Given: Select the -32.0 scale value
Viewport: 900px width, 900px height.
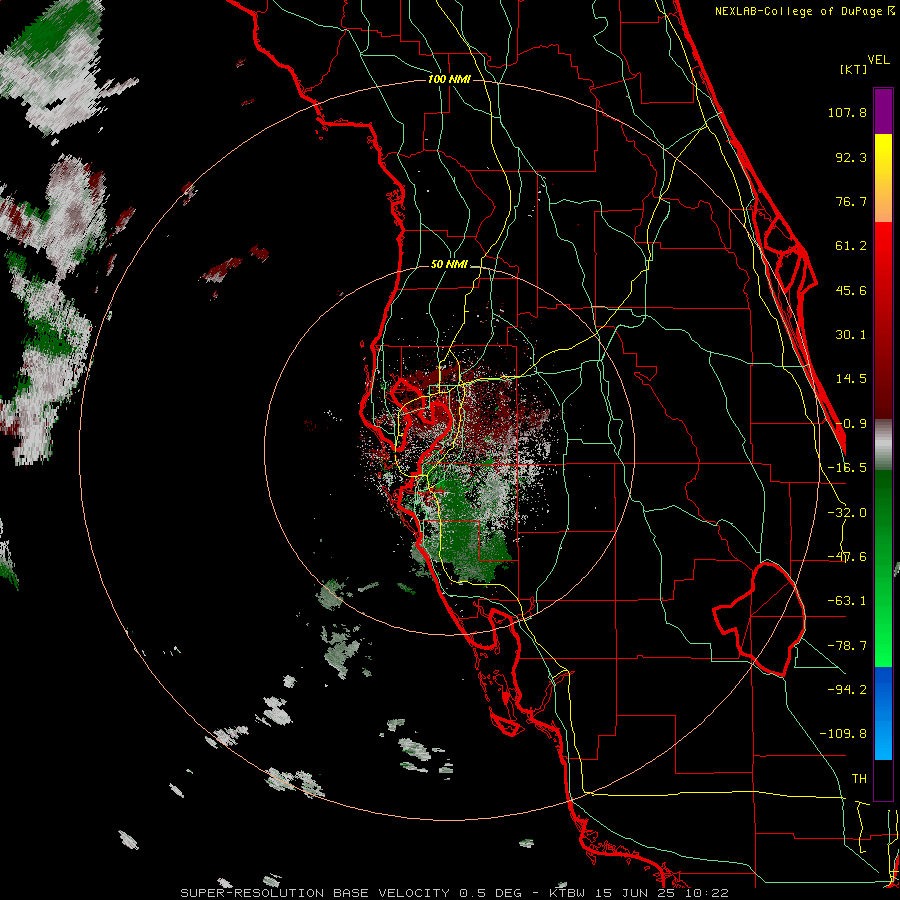Looking at the screenshot, I should pyautogui.click(x=847, y=513).
